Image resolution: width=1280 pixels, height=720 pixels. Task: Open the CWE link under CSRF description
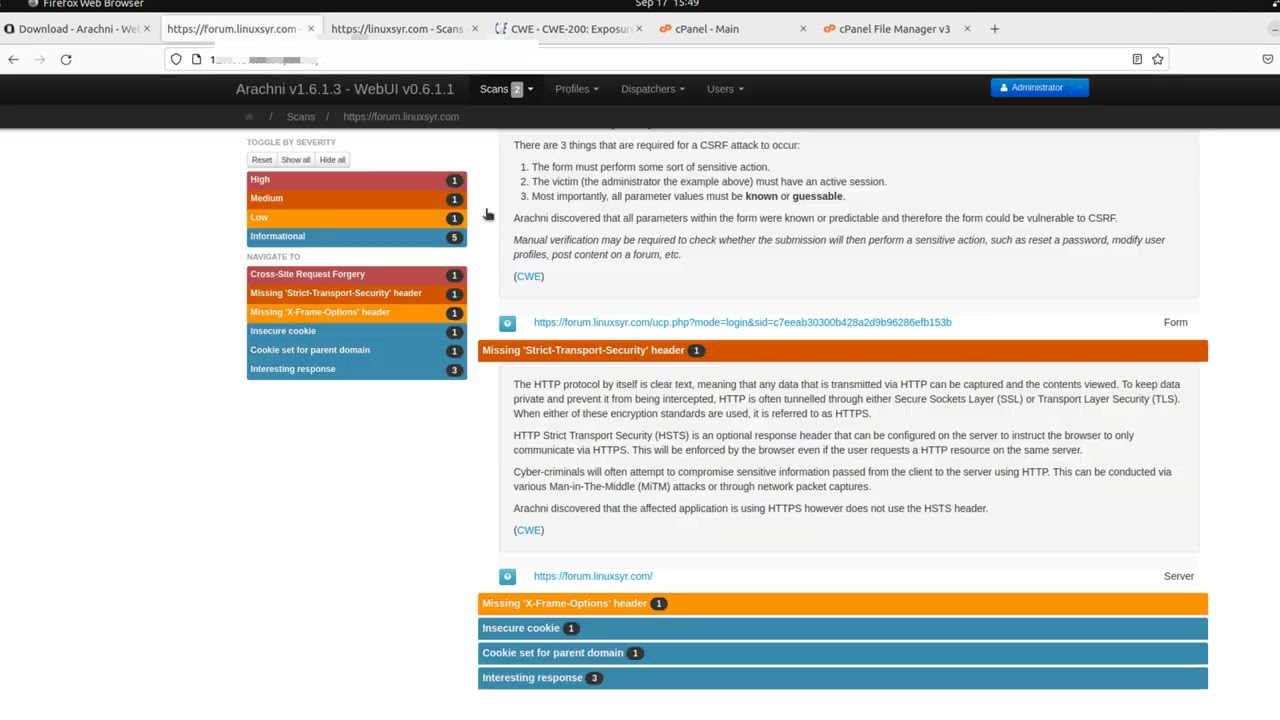529,277
